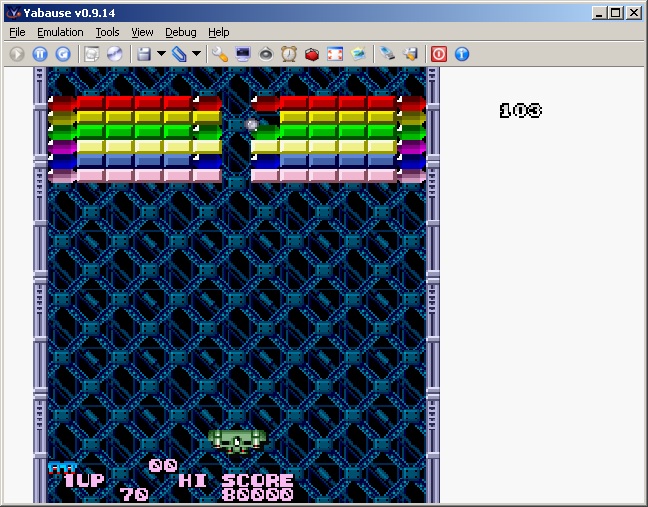Expand the load state dropdown arrow
648x507 pixels.
coord(197,53)
